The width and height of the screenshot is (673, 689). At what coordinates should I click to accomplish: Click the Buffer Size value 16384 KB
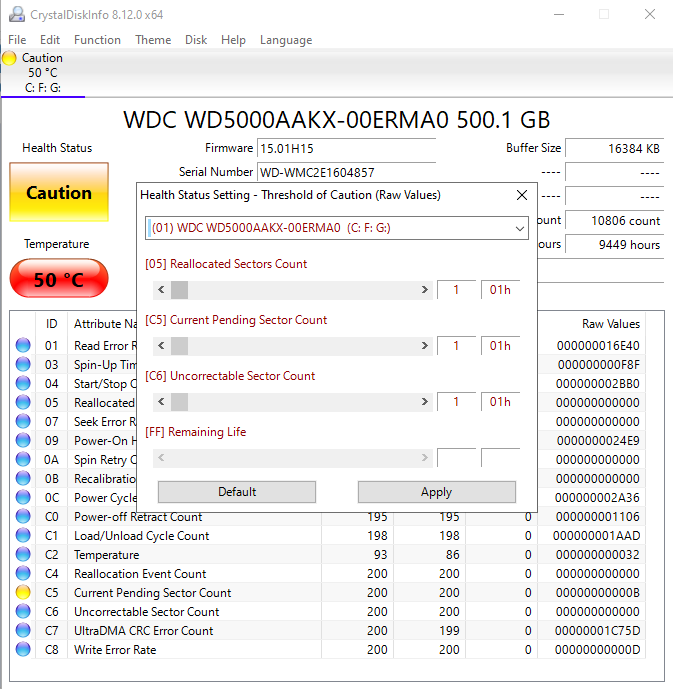pos(614,149)
